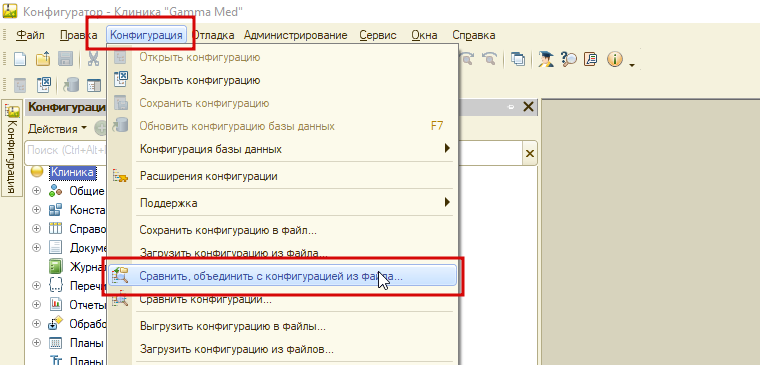Open the Файл menu

pyautogui.click(x=30, y=35)
